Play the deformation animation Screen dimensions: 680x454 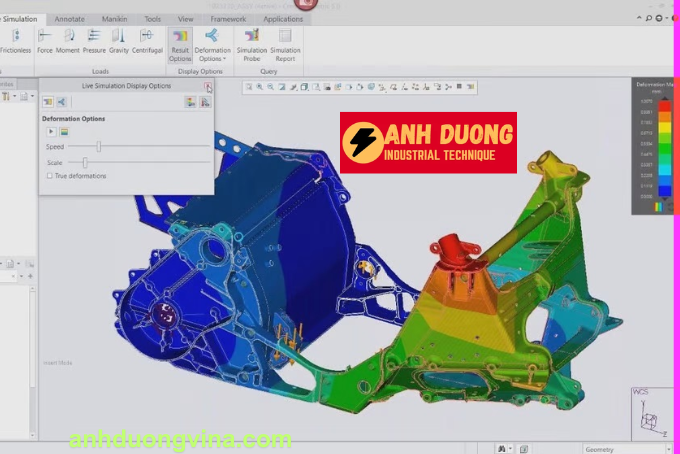click(51, 131)
